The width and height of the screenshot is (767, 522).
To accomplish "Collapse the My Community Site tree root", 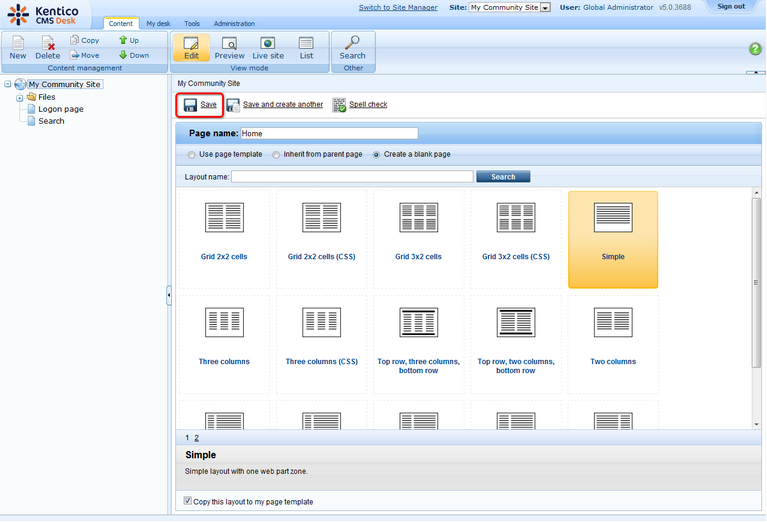I will click(x=8, y=84).
